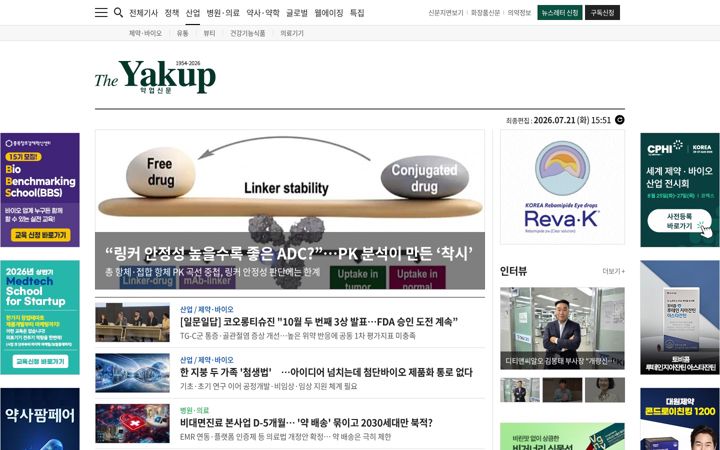The image size is (720, 450).
Task: Click the 비대면진료 article thumbnail image
Action: point(132,423)
